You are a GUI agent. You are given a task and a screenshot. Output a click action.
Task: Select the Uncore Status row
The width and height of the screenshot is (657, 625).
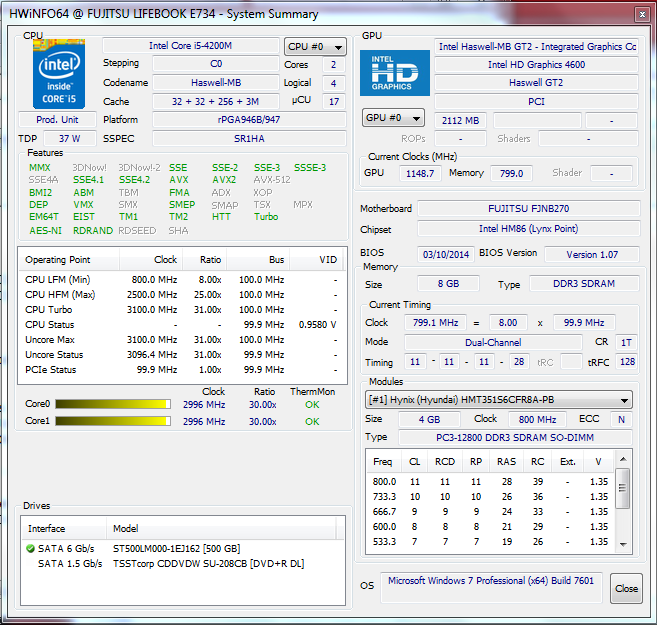point(182,355)
